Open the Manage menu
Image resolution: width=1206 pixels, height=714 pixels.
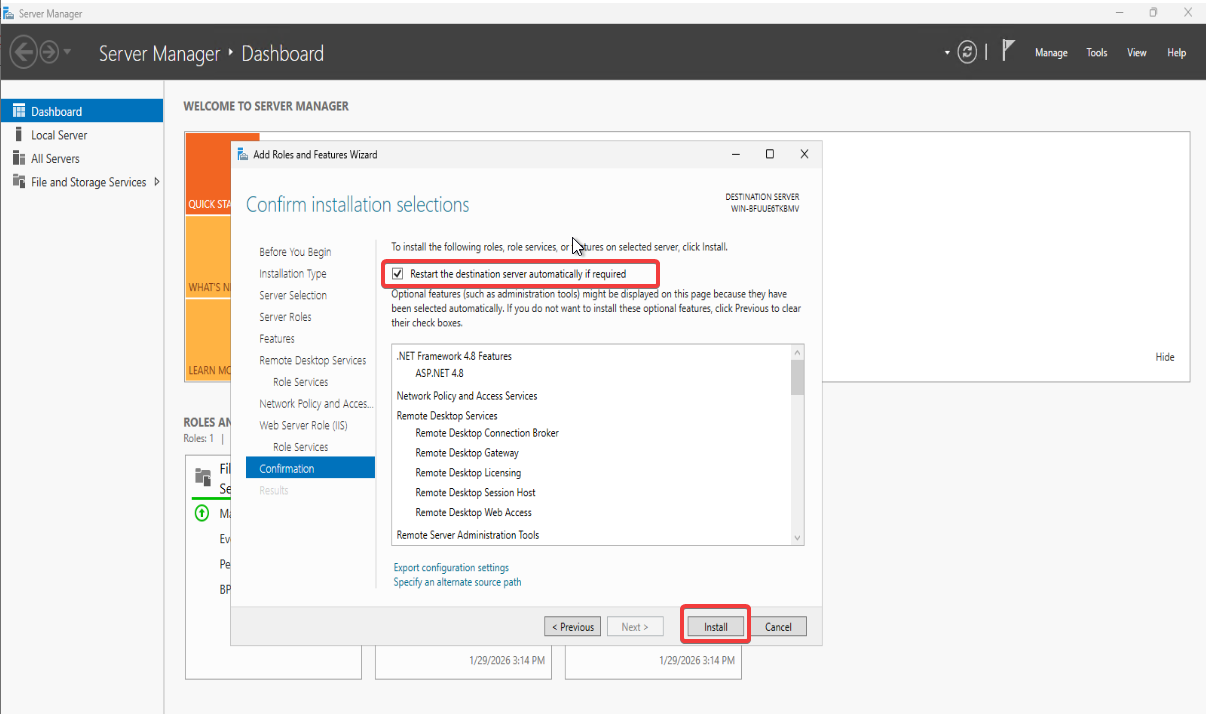(1051, 53)
